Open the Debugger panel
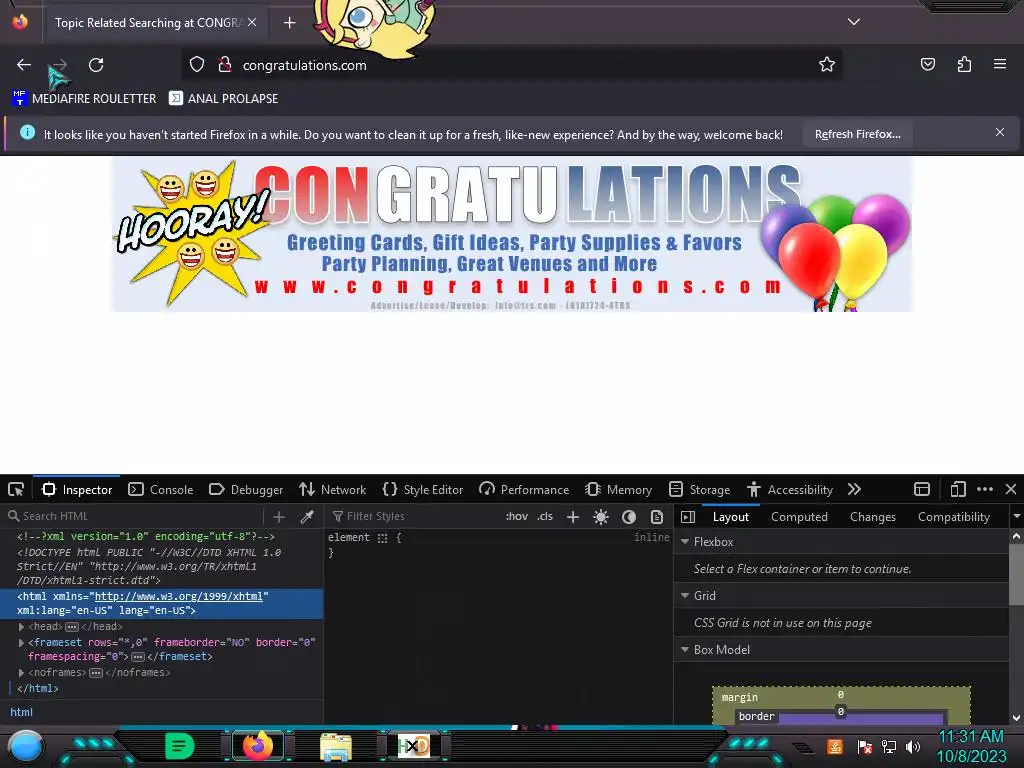The height and width of the screenshot is (768, 1024). click(246, 490)
